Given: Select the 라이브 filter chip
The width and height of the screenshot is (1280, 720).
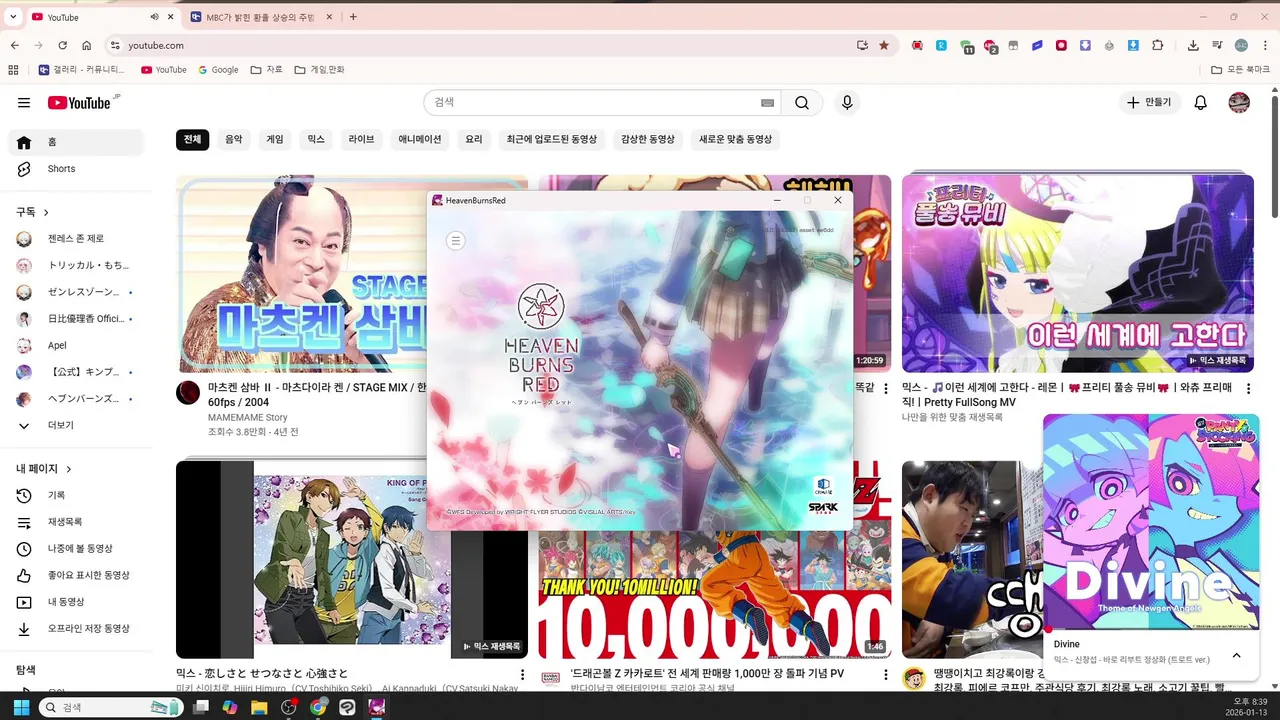Looking at the screenshot, I should coord(361,139).
